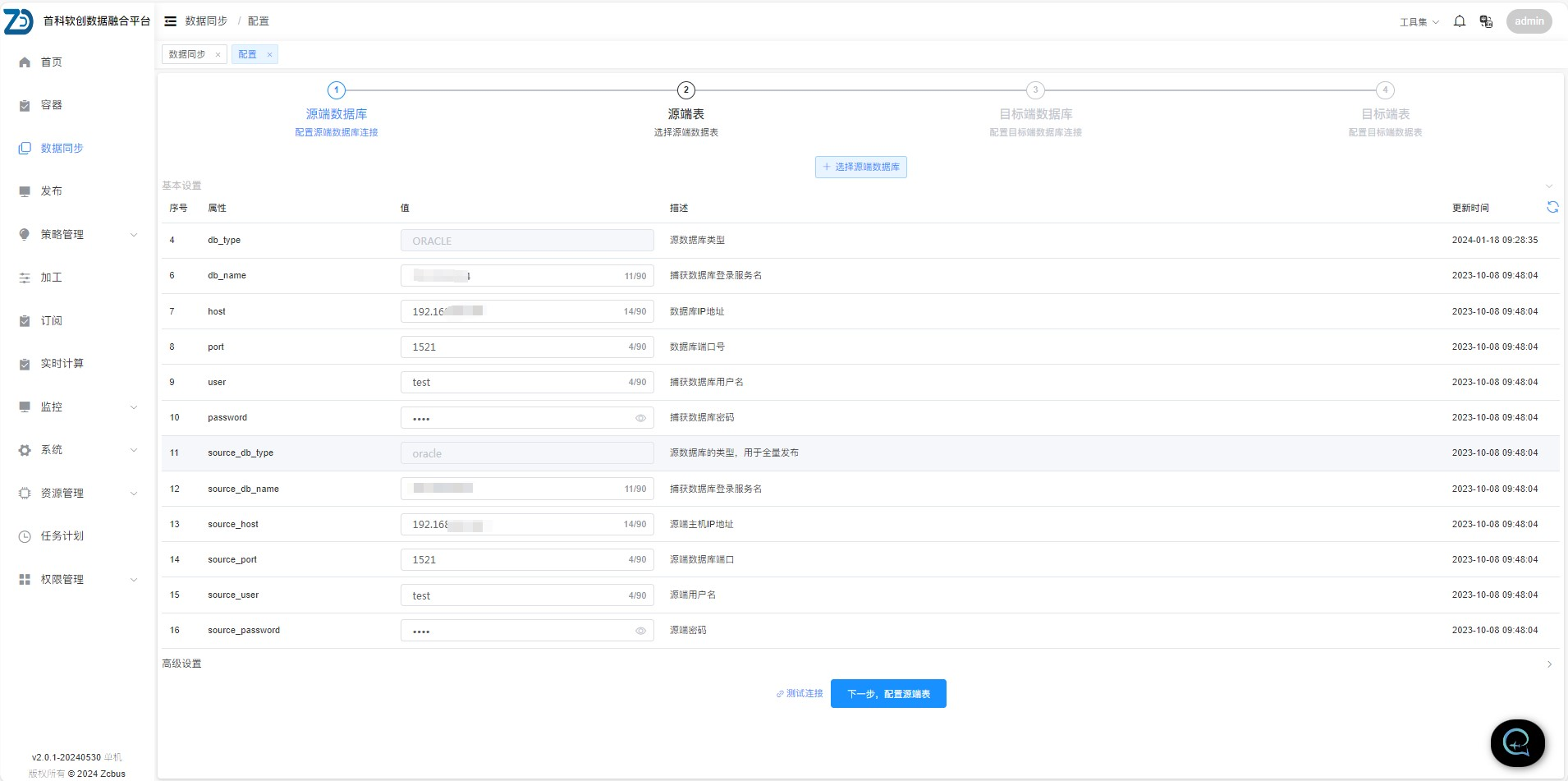Screen dimensions: 1568x781
Task: Click the 实时计算 sidebar icon
Action: tap(25, 364)
